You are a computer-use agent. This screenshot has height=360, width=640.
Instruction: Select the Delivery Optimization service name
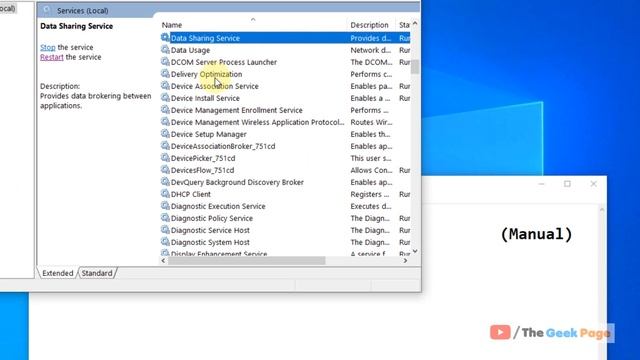coord(206,74)
